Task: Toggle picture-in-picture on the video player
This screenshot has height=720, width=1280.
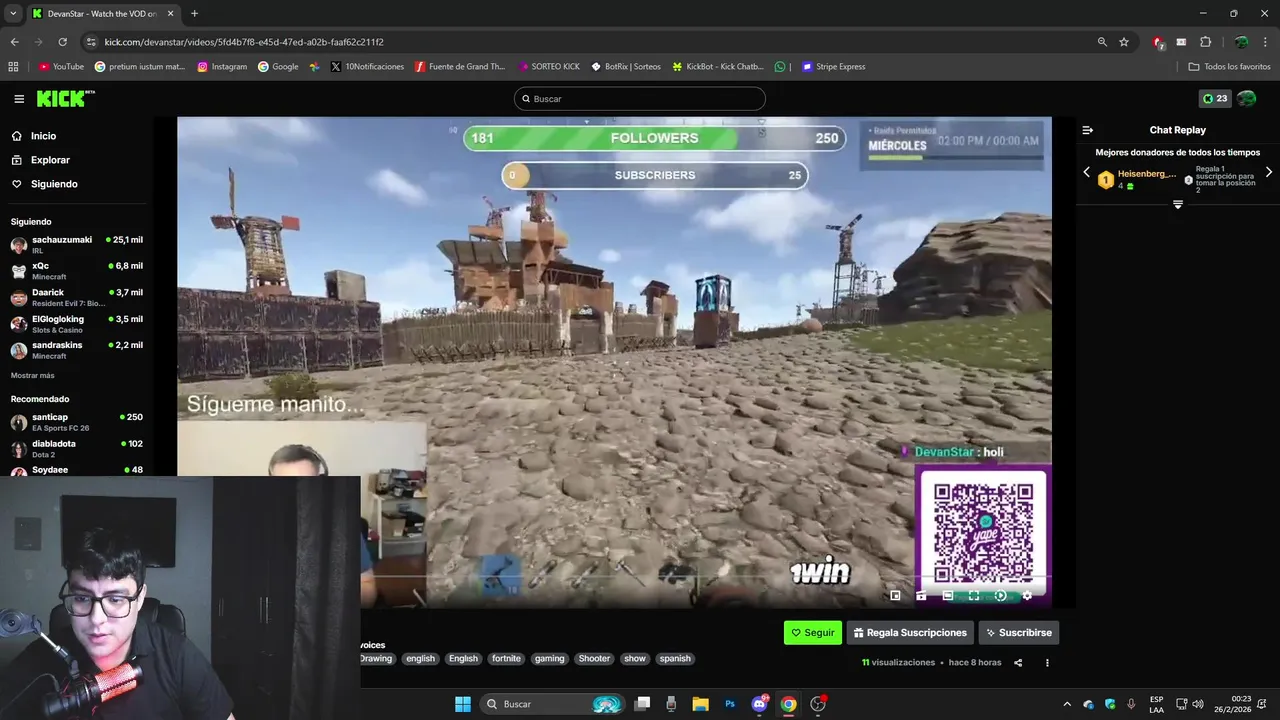Action: tap(895, 596)
